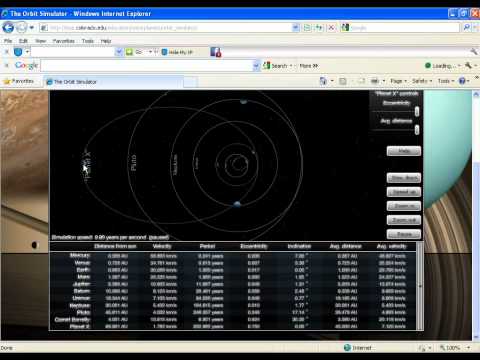Open the Help menu in the menu bar
The height and width of the screenshot is (360, 480).
pyautogui.click(x=106, y=41)
